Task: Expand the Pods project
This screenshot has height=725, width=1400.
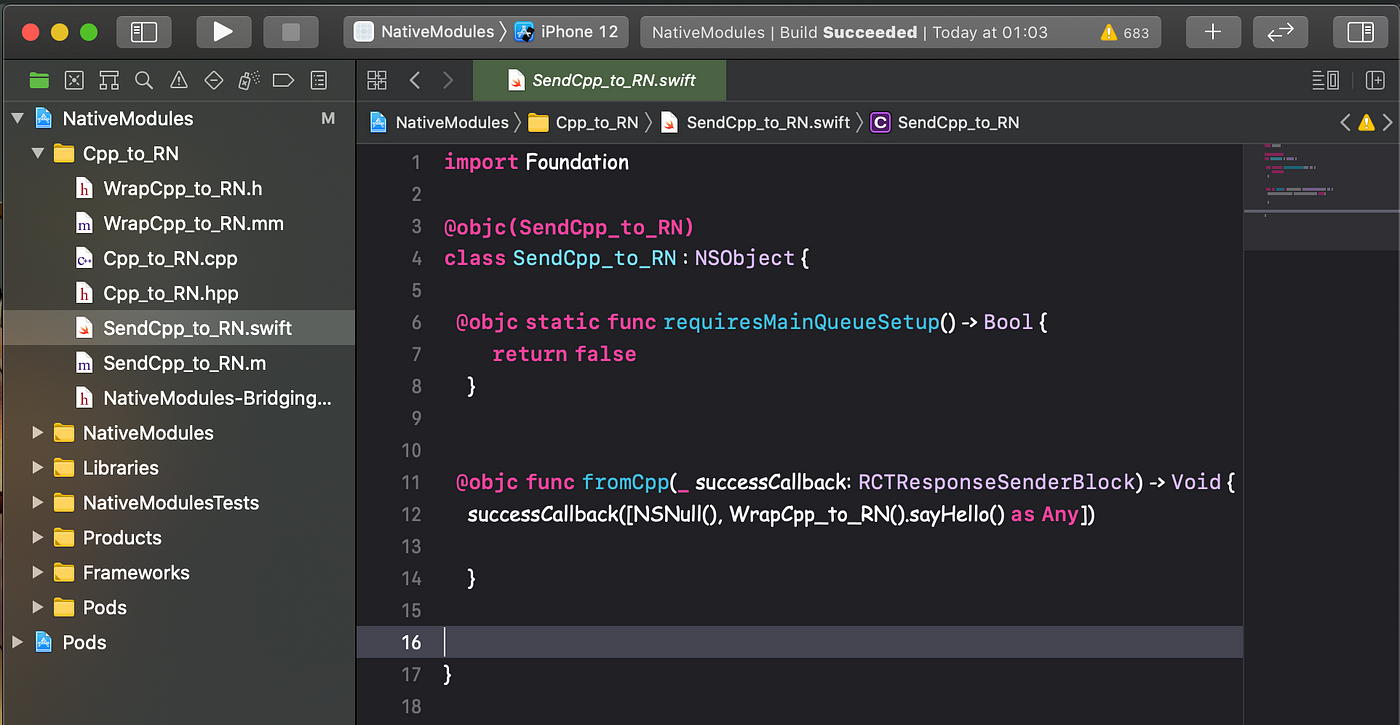Action: (17, 642)
